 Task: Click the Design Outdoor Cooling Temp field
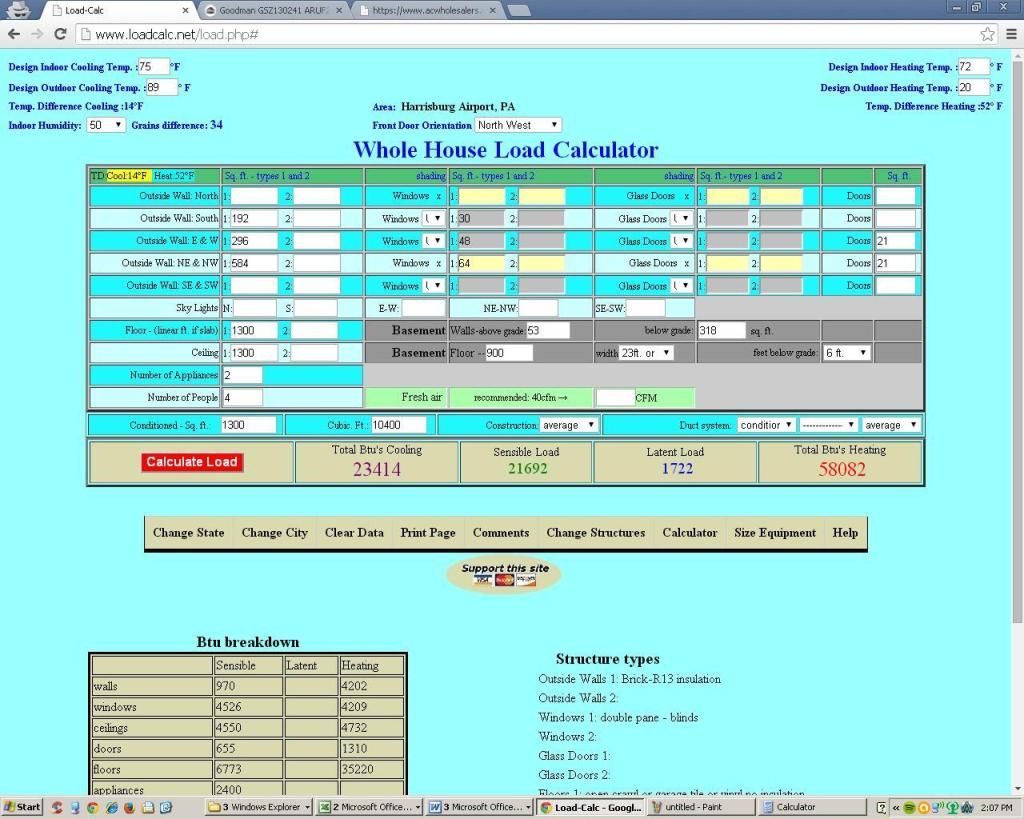point(162,88)
